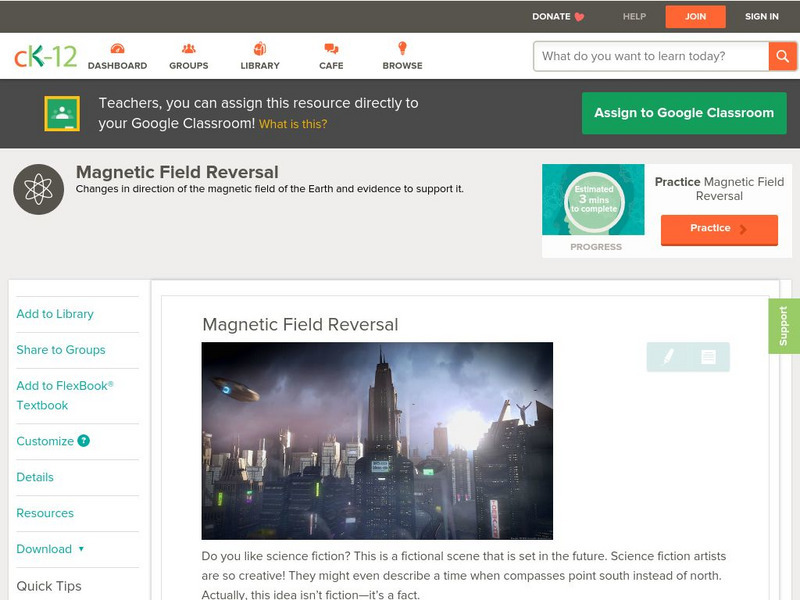
Task: Click the highlighter pencil tool icon
Action: [x=668, y=356]
